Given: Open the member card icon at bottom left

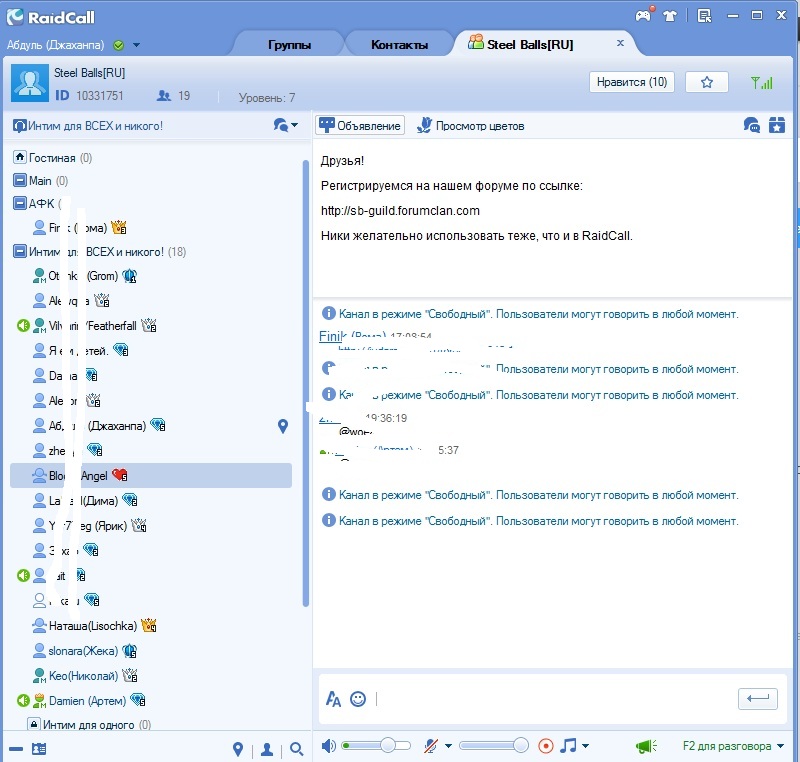Looking at the screenshot, I should click(39, 749).
